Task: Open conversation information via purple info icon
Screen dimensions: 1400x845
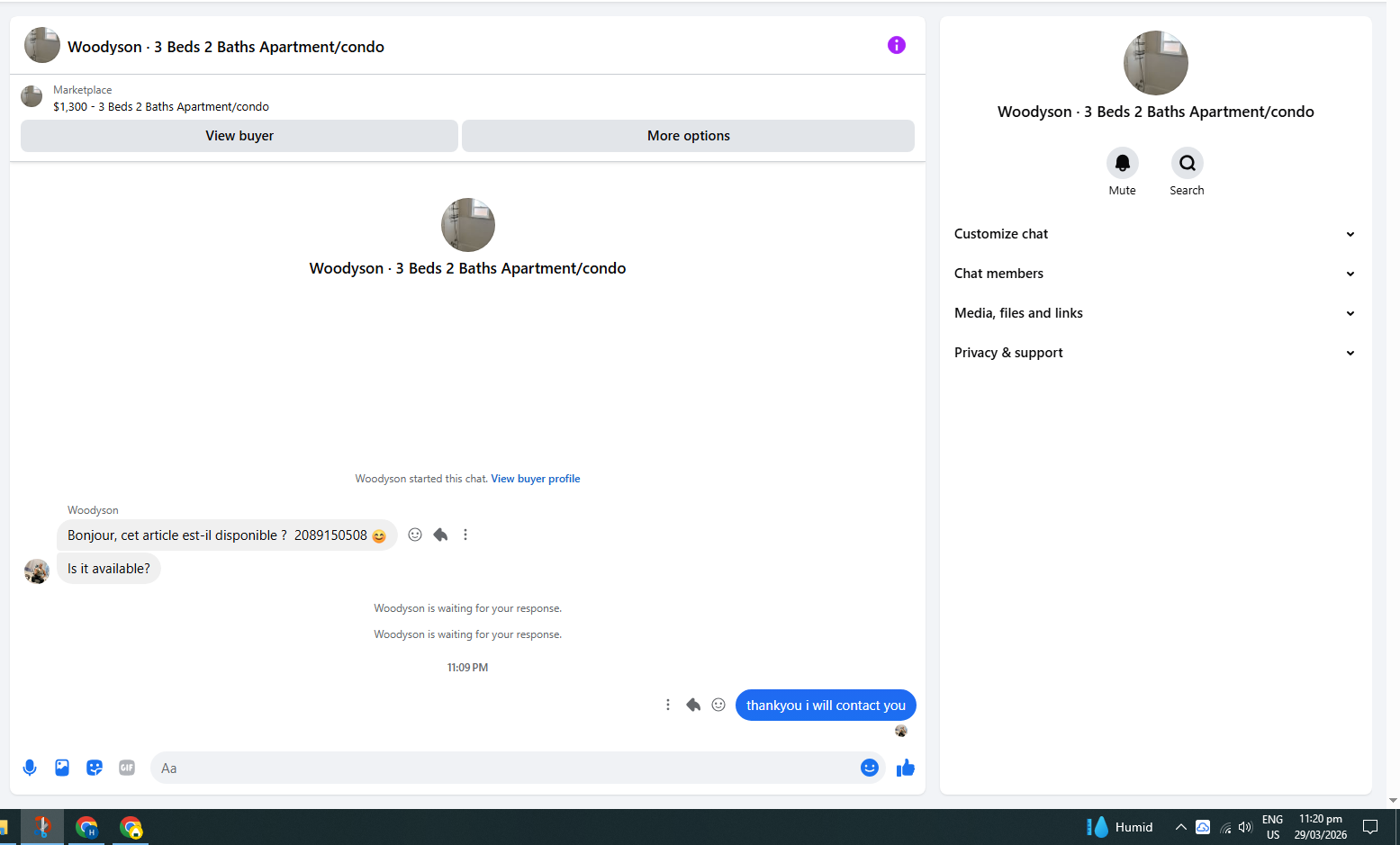Action: tap(896, 45)
